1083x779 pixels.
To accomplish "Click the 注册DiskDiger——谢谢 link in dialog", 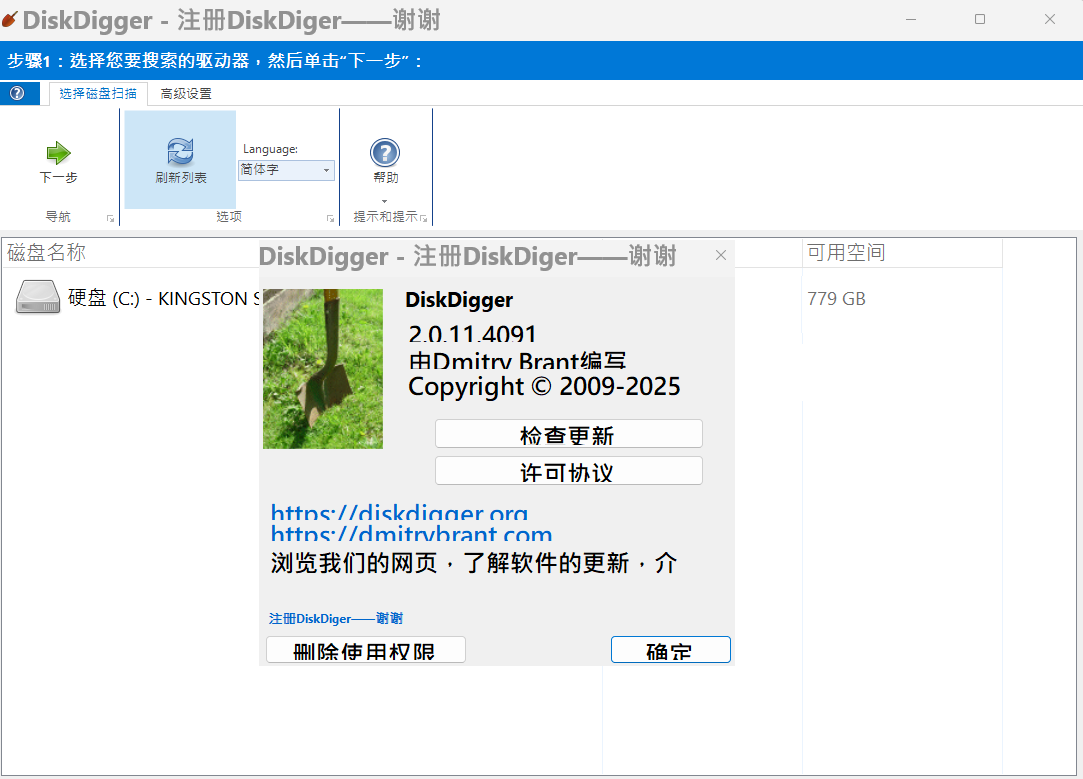I will pyautogui.click(x=336, y=618).
